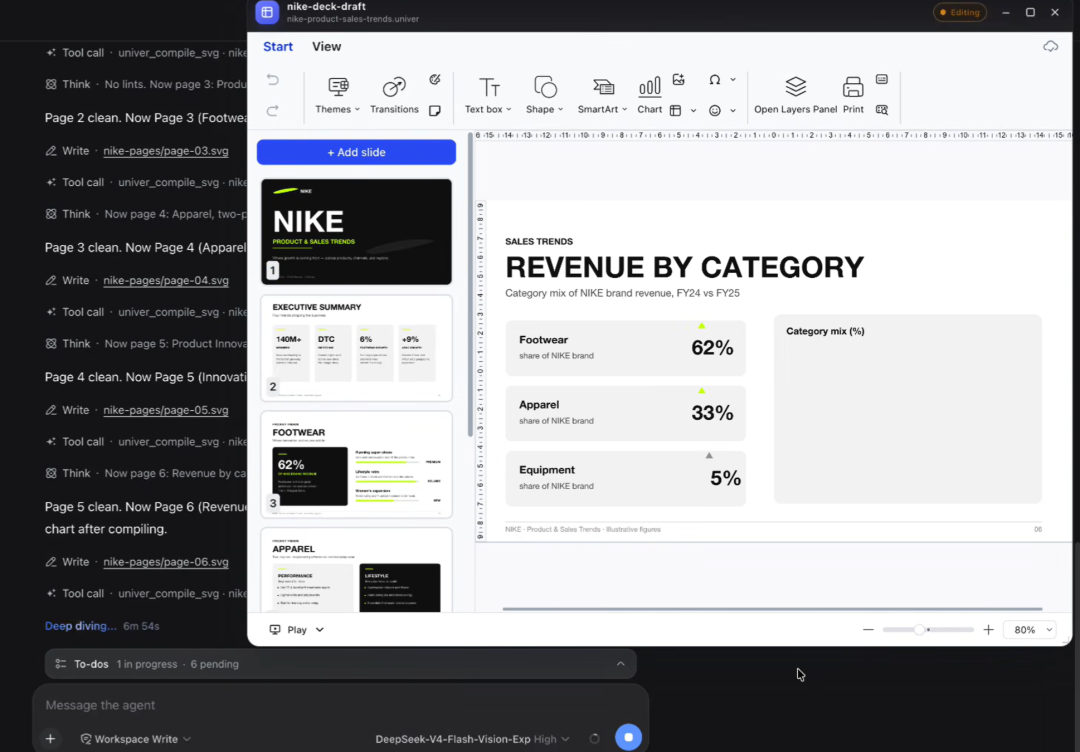
Task: Open the DeepSeek-V4-Flash-Vision-Exp model selector
Action: [472, 739]
